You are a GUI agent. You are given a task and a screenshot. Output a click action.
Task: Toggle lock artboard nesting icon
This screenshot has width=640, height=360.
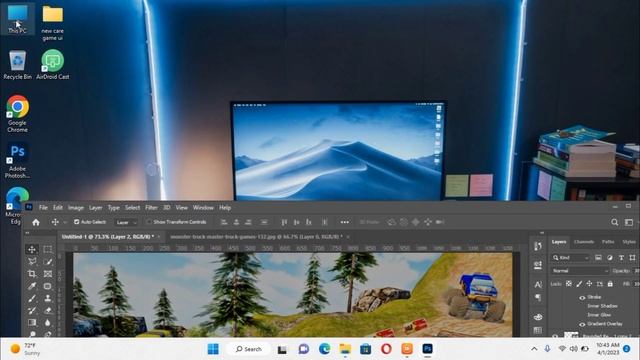600,284
